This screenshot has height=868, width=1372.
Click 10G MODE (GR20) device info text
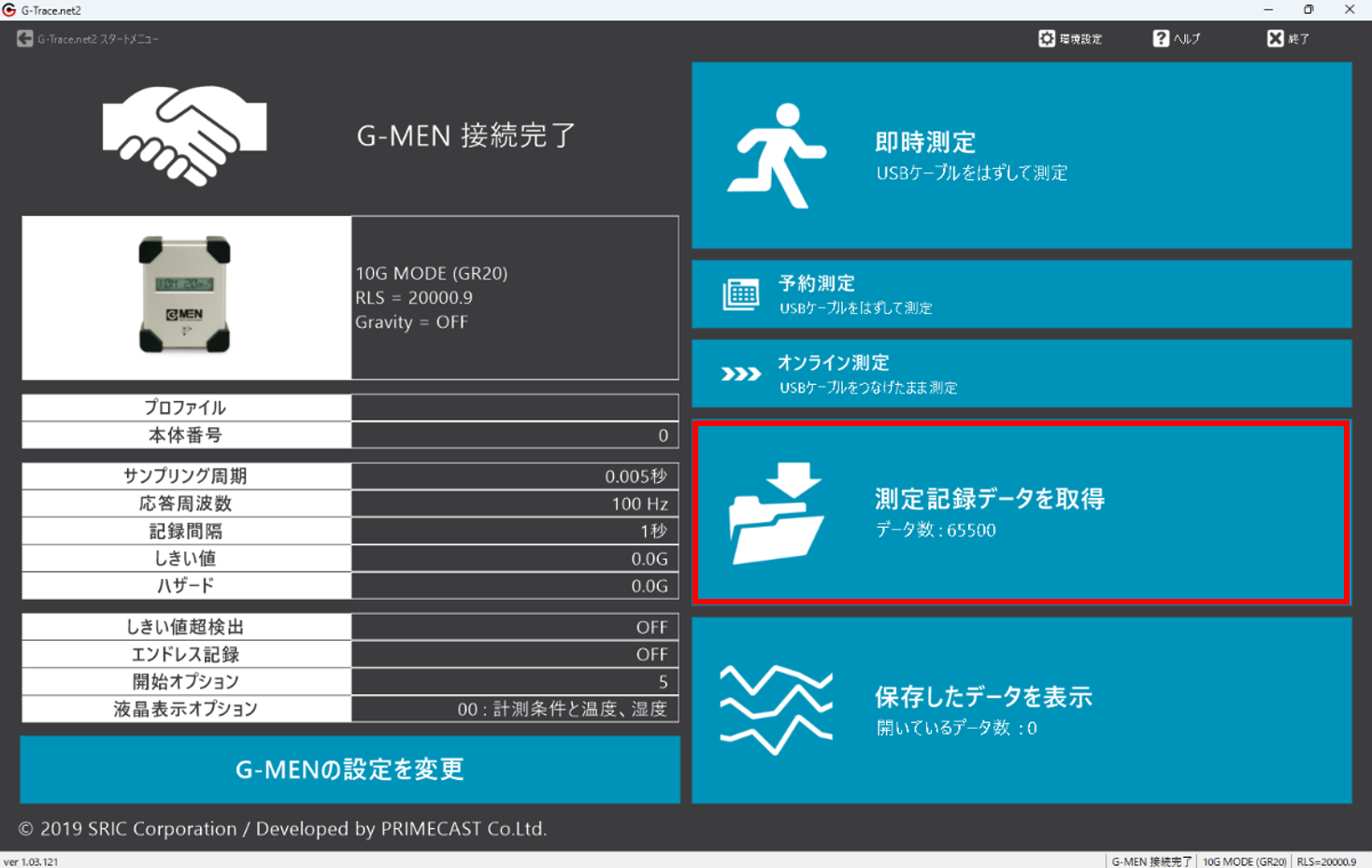[432, 274]
